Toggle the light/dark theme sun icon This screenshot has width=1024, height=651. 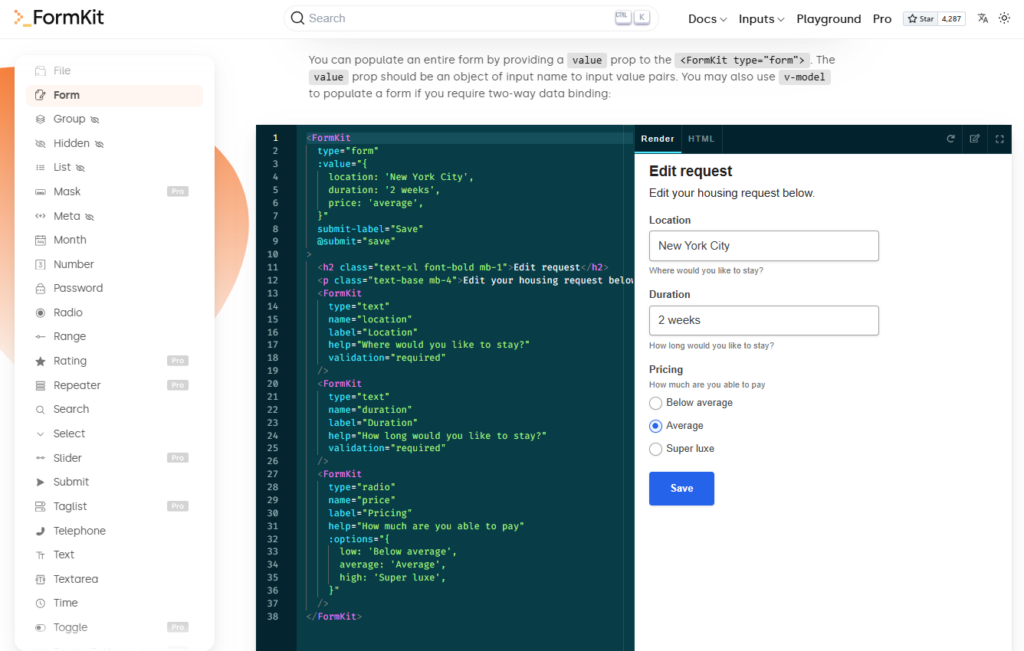1004,18
